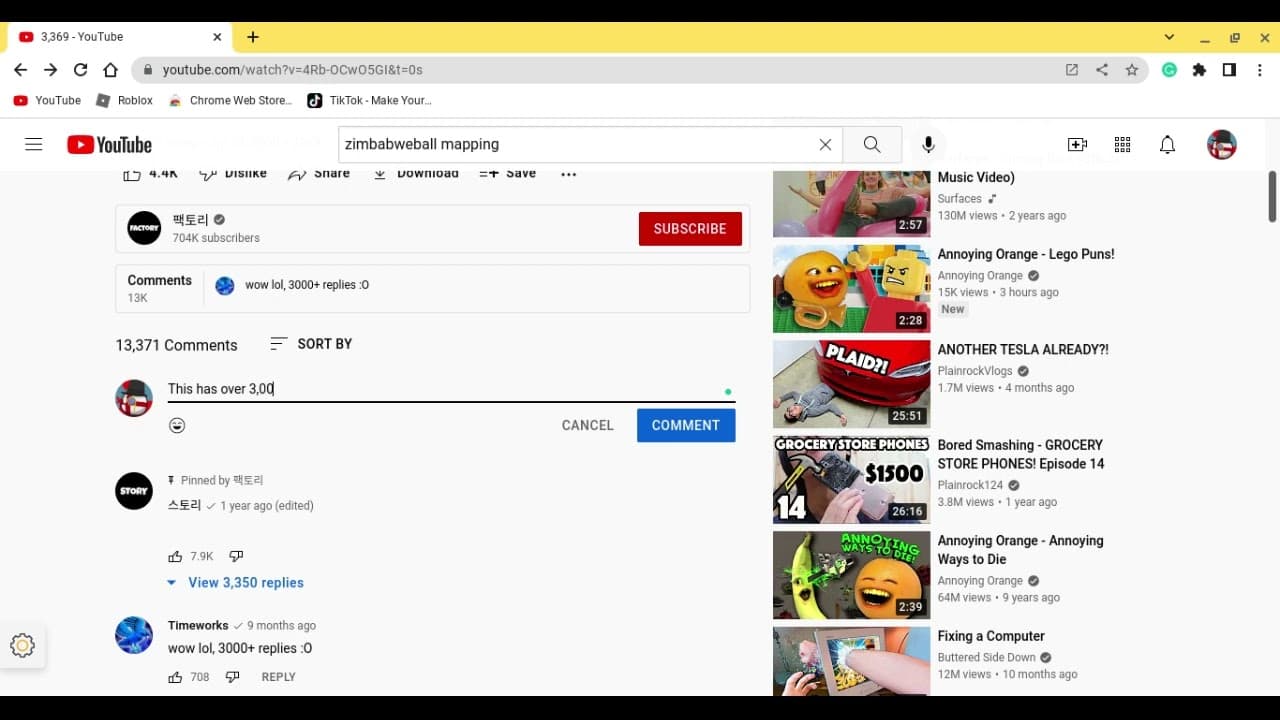The image size is (1280, 720).
Task: Focus the comment text field
Action: click(451, 389)
